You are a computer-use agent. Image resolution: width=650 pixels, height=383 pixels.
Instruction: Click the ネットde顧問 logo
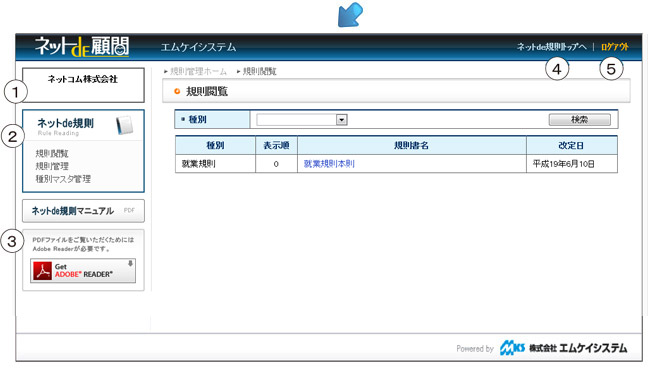[82, 46]
